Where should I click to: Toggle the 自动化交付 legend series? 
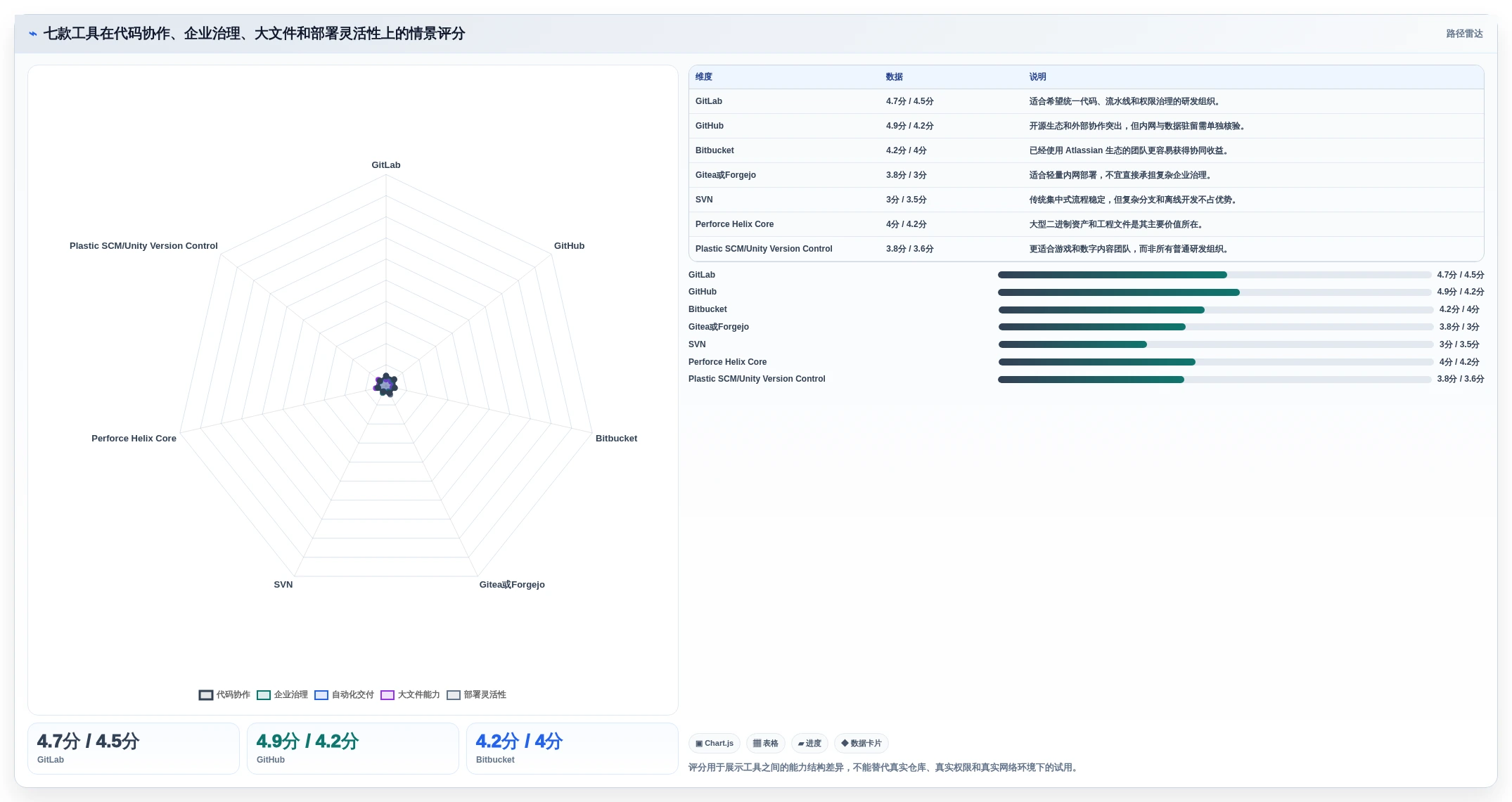344,694
